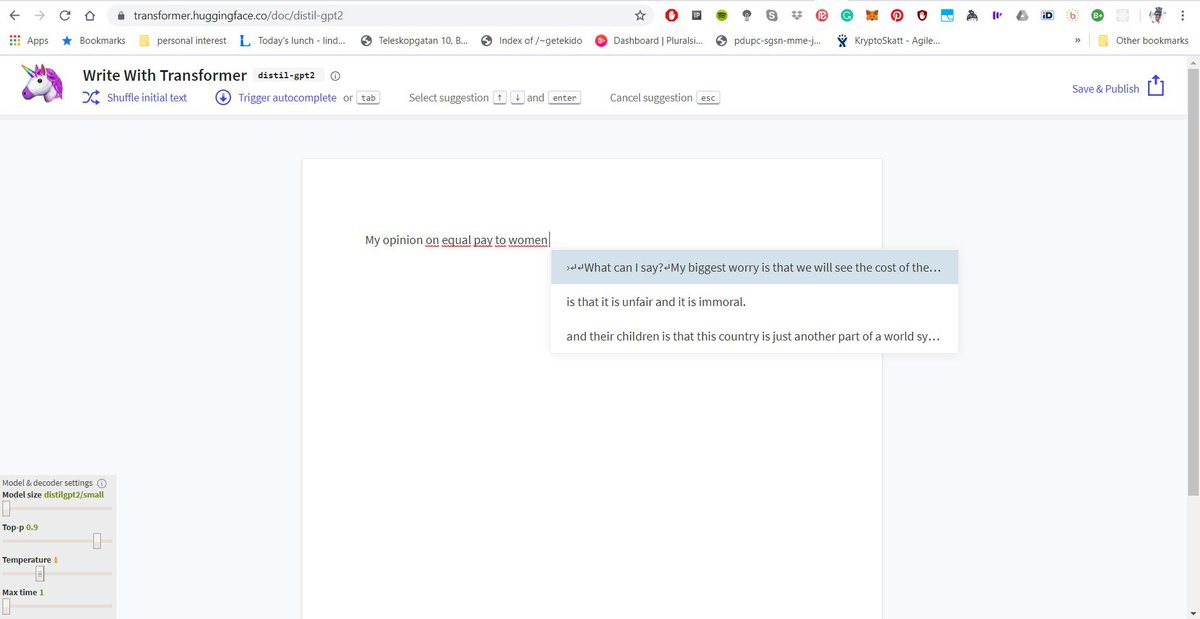The image size is (1200, 619).
Task: Click the esc key hint
Action: click(708, 98)
